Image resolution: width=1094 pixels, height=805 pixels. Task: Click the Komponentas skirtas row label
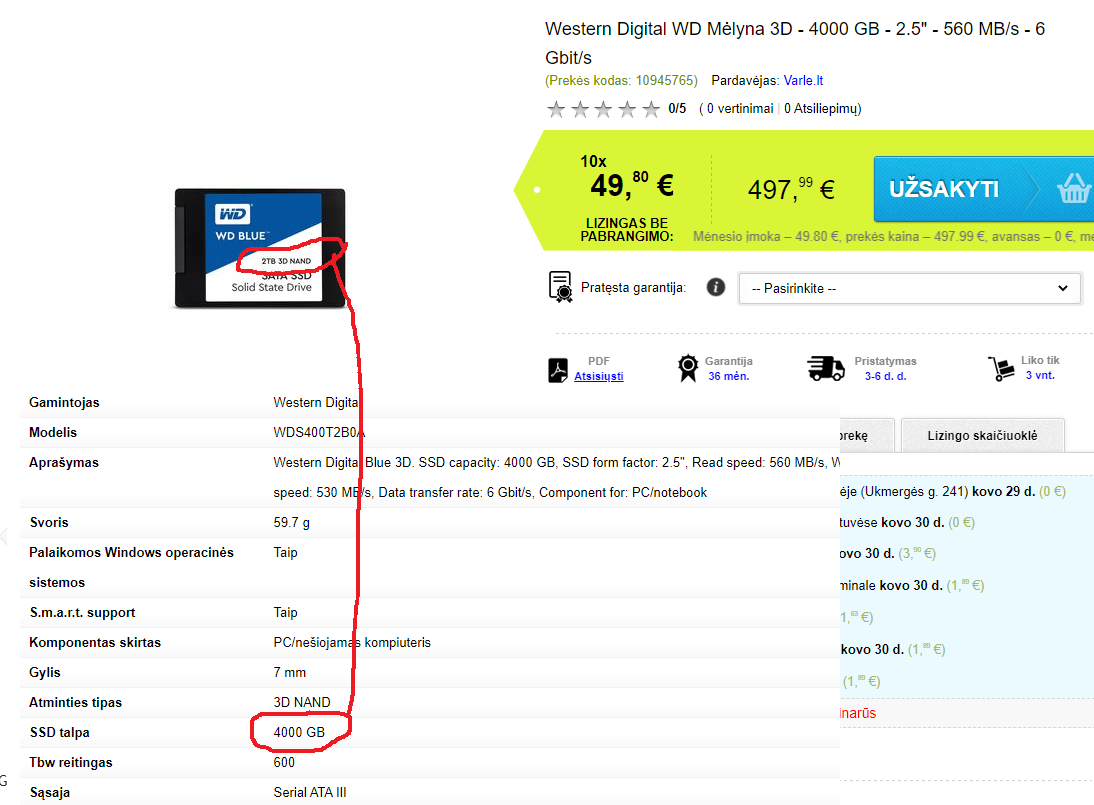click(x=95, y=642)
